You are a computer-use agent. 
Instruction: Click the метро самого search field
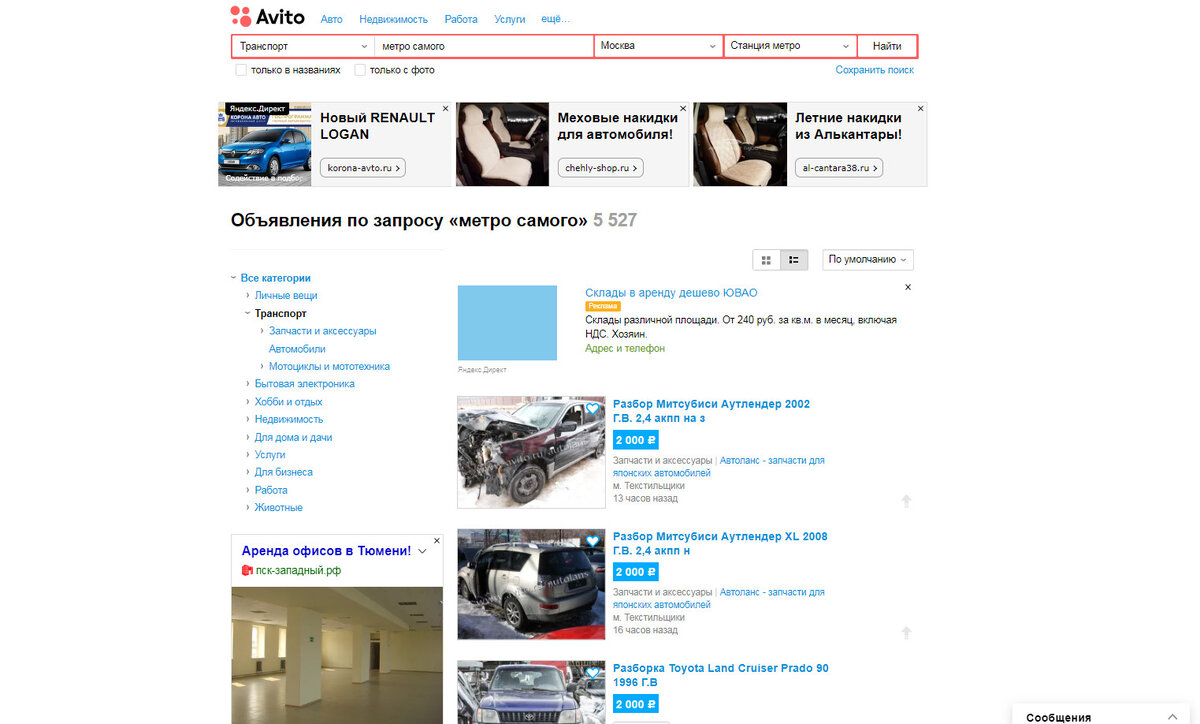click(x=485, y=46)
